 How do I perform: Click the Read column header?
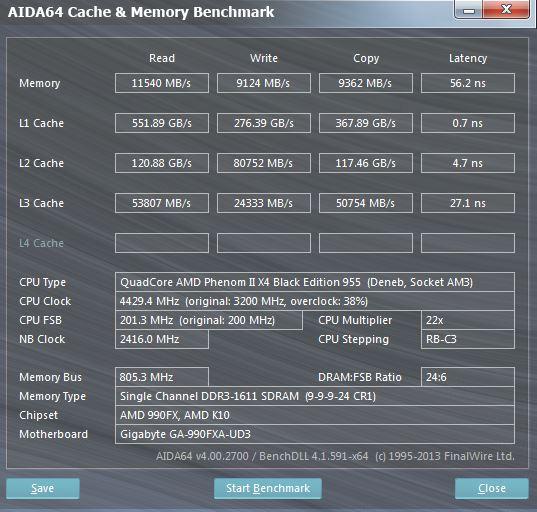pos(162,58)
